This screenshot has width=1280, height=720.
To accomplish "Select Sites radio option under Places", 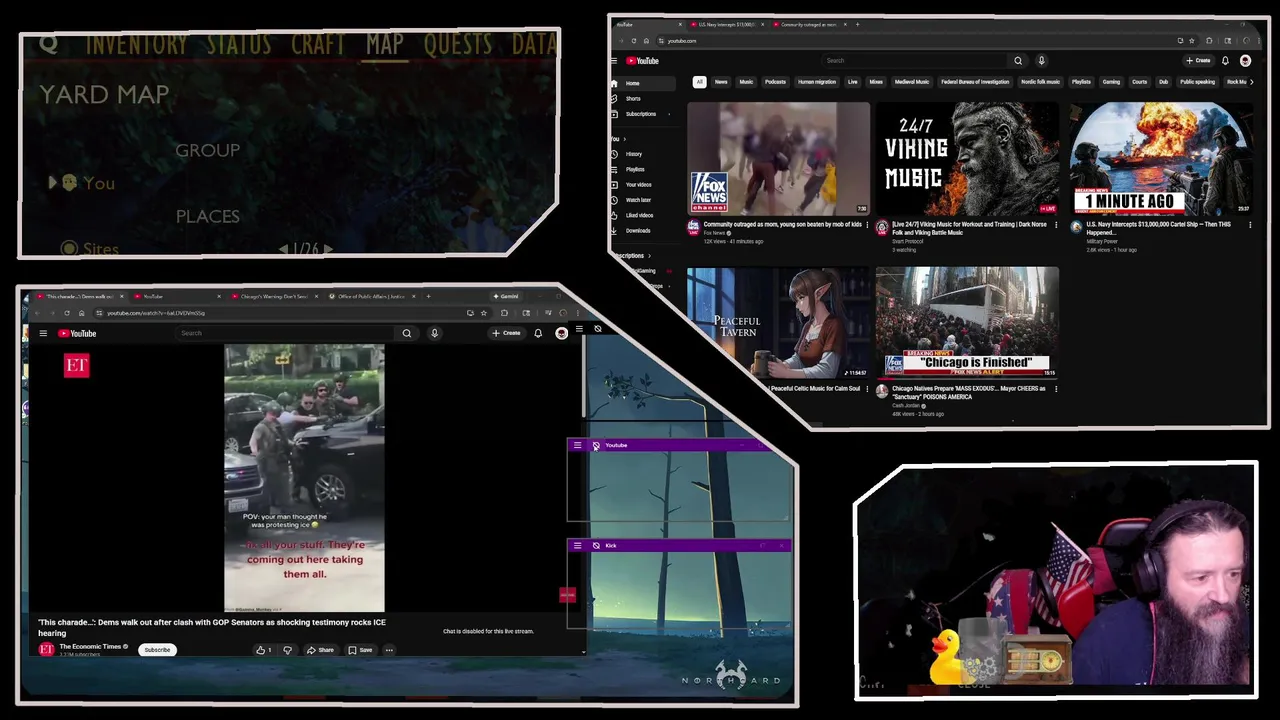I will (69, 248).
